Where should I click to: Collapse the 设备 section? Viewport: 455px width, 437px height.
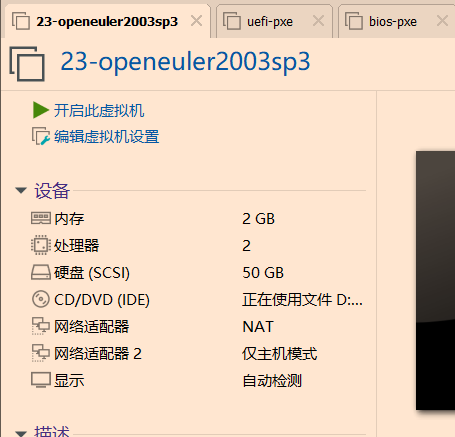(21, 191)
